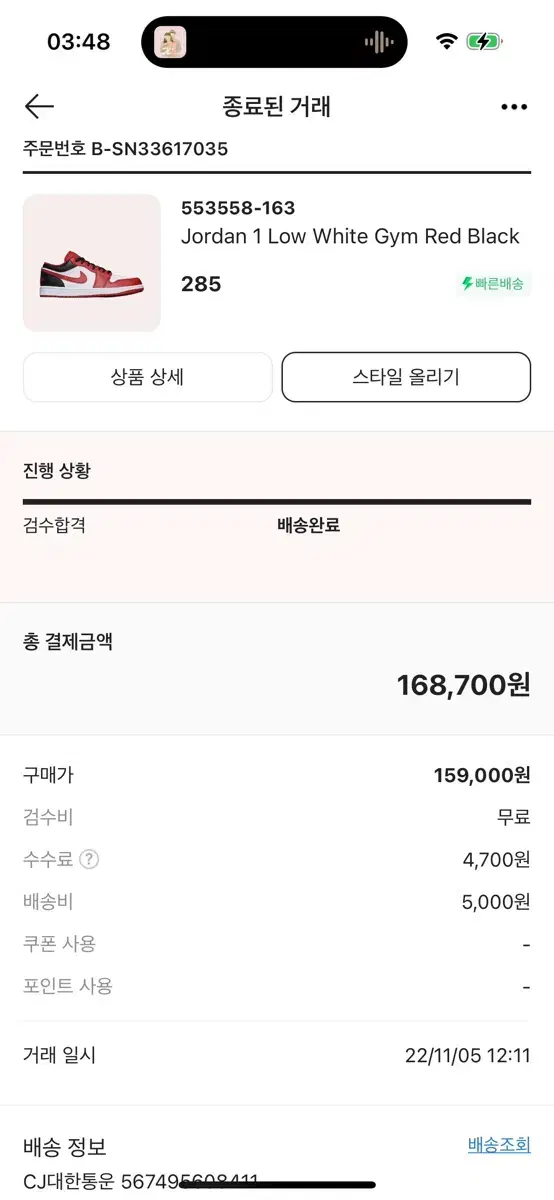Tap the Dynamic Island app thumbnail
Screen dimensions: 554x1200
tap(170, 42)
